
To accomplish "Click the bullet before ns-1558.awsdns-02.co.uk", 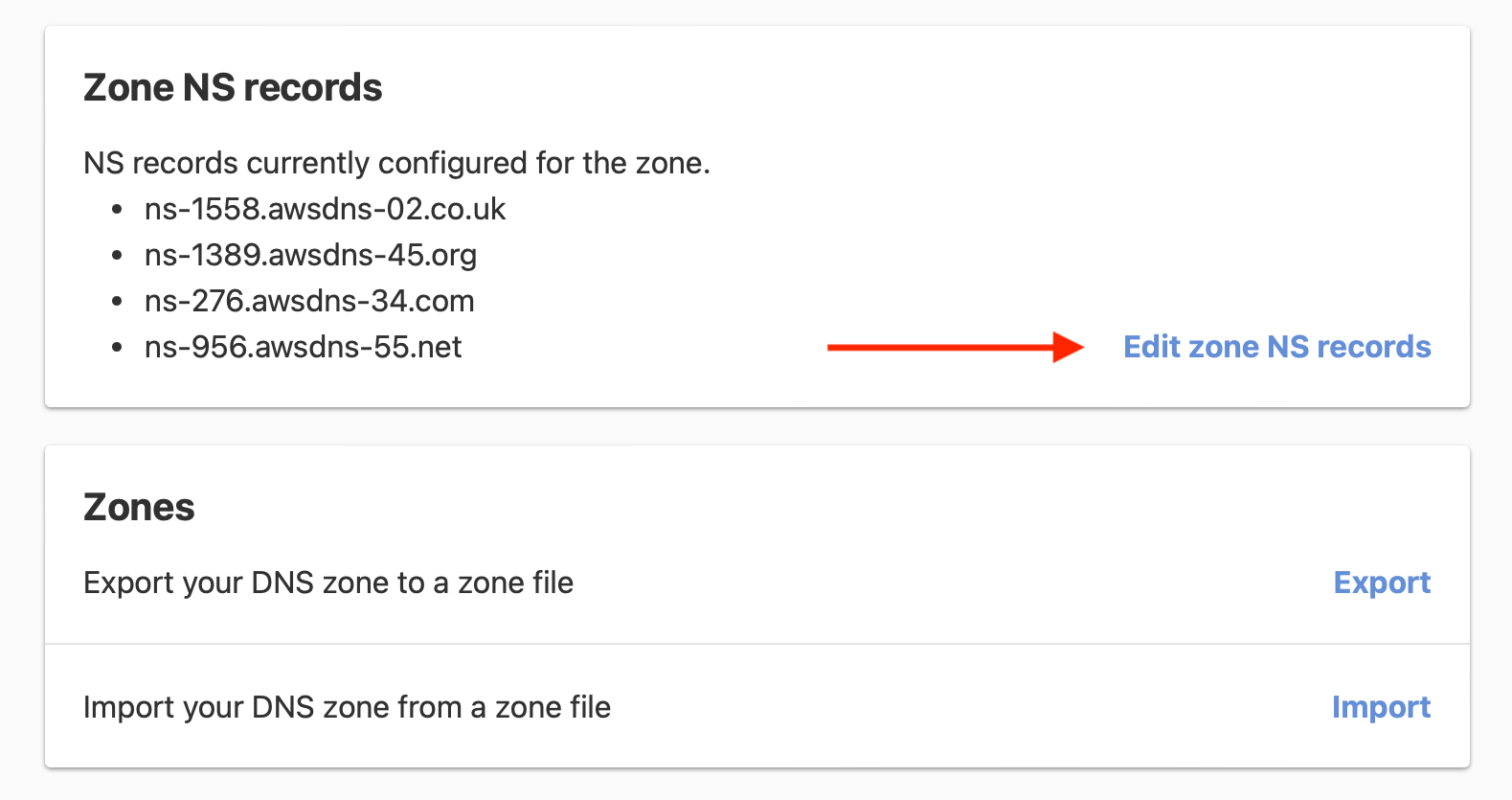I will point(117,209).
